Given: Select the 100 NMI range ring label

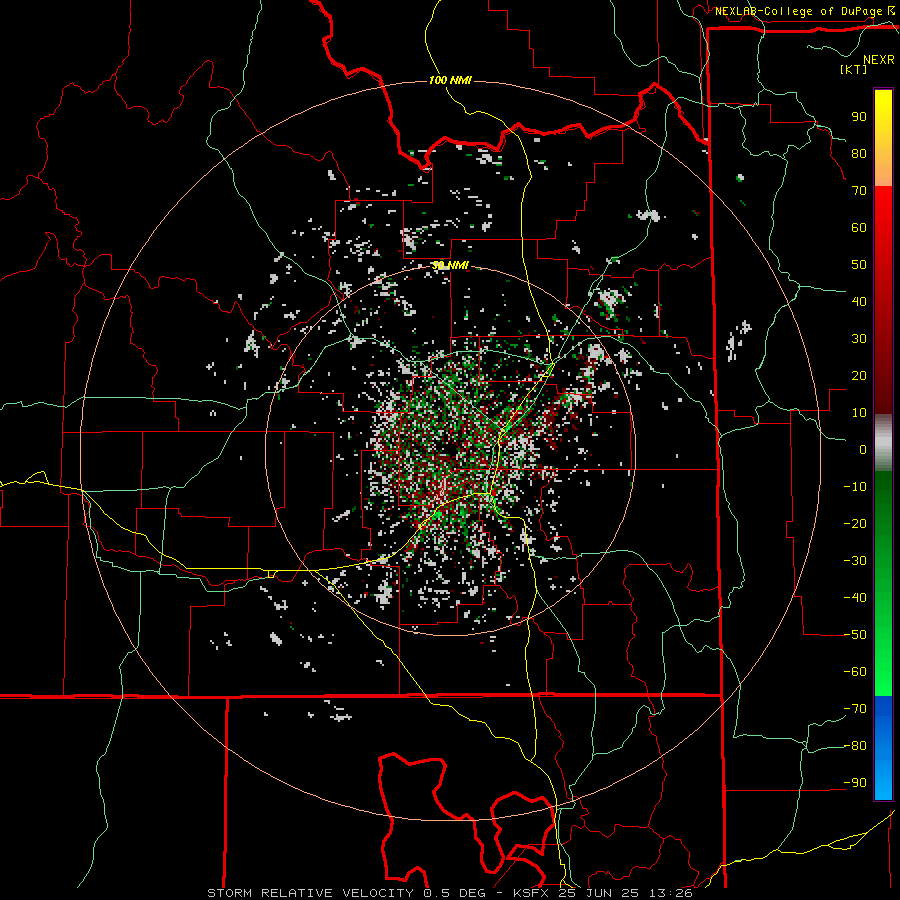Looking at the screenshot, I should pos(450,80).
